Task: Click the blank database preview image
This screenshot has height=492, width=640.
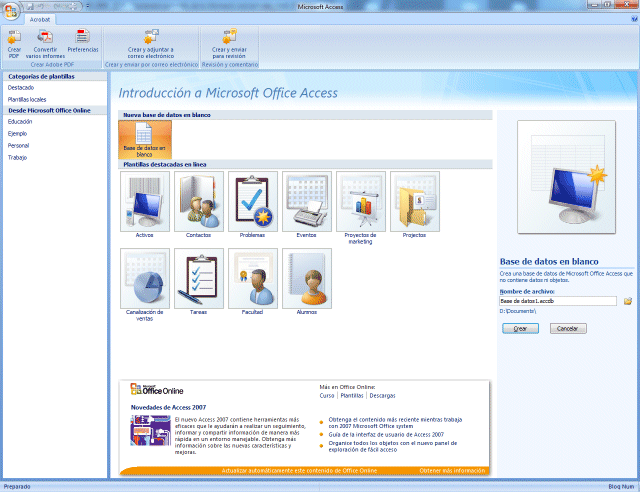Action: (566, 177)
